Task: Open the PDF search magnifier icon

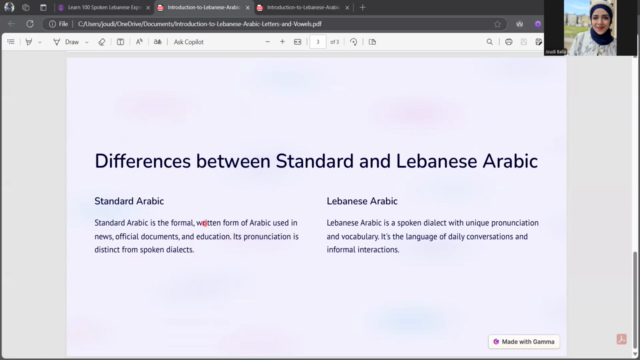Action: click(x=489, y=42)
